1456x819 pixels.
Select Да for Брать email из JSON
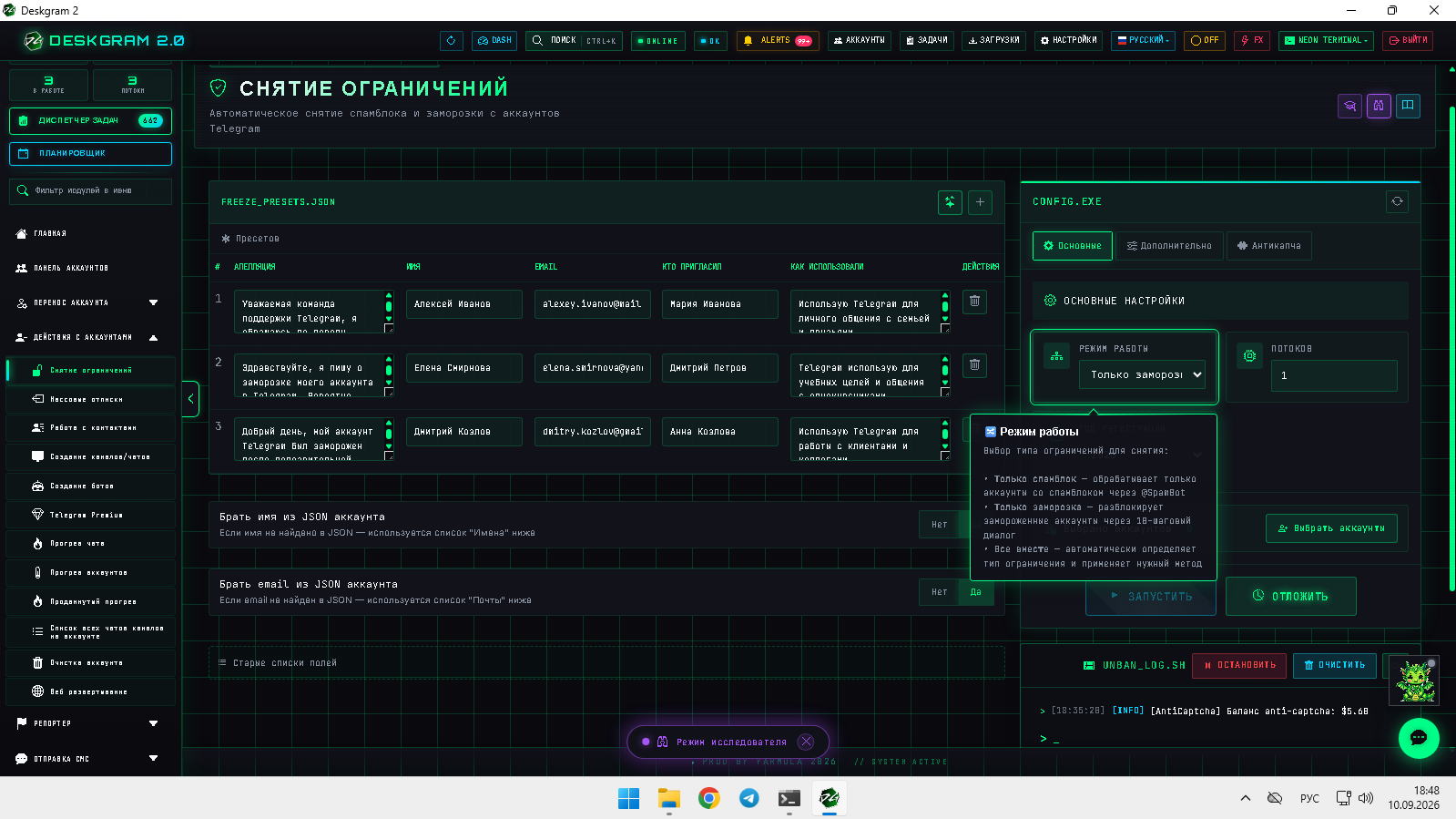pyautogui.click(x=976, y=592)
